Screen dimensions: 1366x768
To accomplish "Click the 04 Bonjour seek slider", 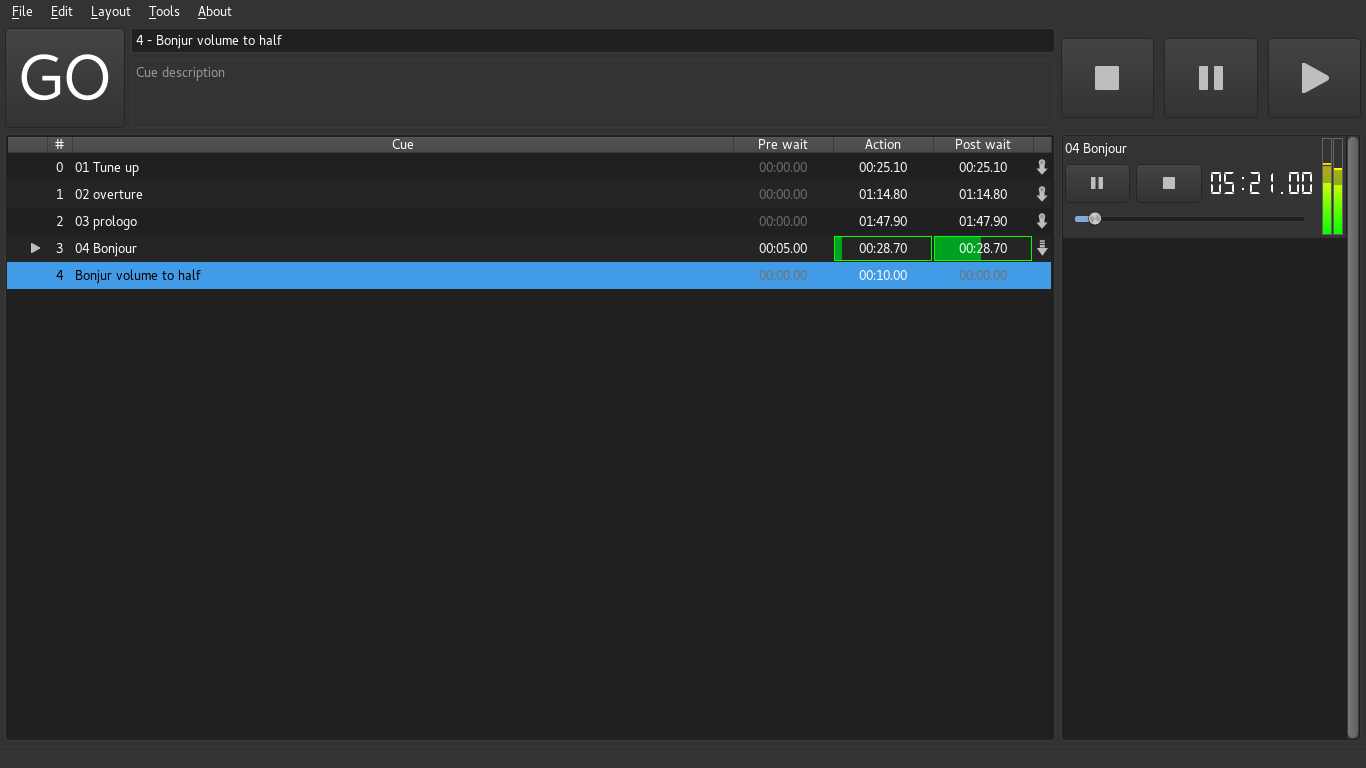I will click(1190, 219).
